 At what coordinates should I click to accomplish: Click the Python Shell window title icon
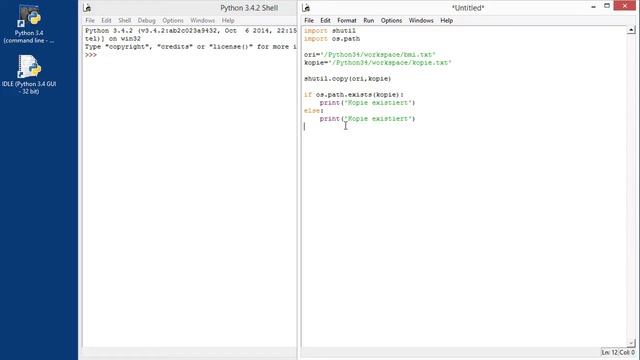click(87, 8)
